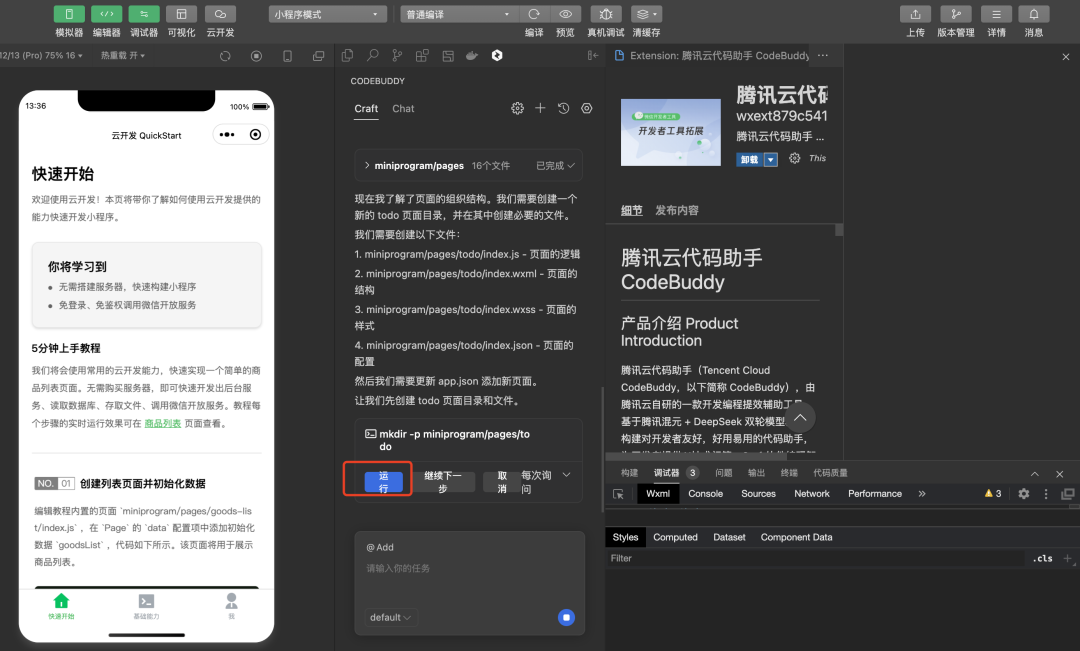Click the @Add context button

pos(380,547)
